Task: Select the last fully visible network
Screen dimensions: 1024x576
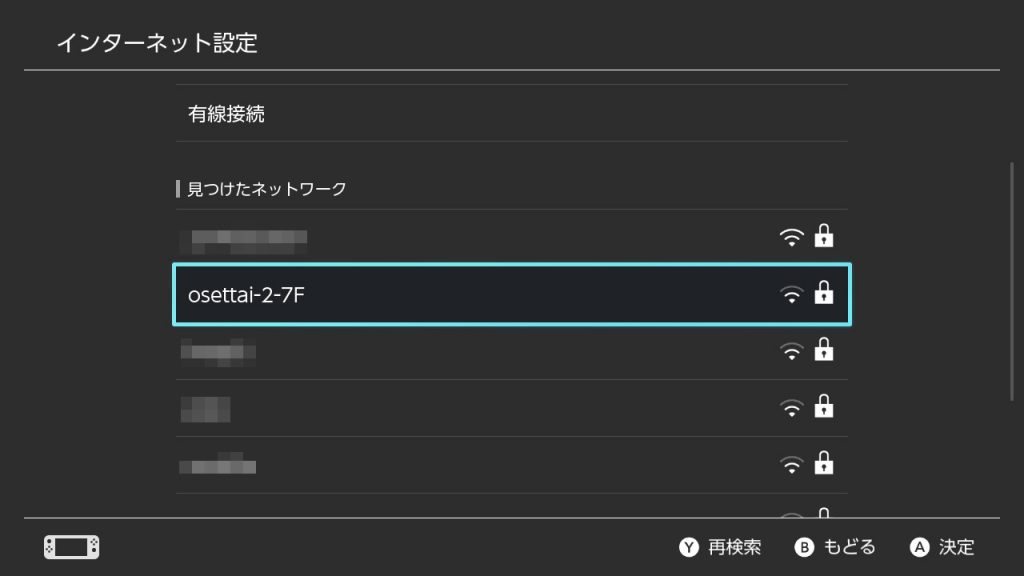Action: click(x=512, y=465)
